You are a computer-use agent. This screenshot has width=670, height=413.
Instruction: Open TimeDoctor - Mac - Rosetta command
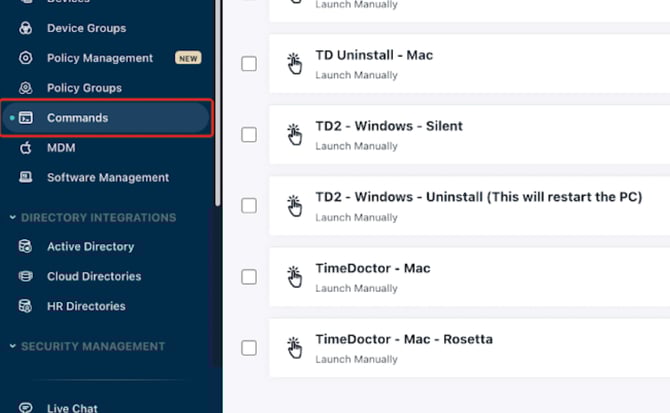click(x=404, y=339)
